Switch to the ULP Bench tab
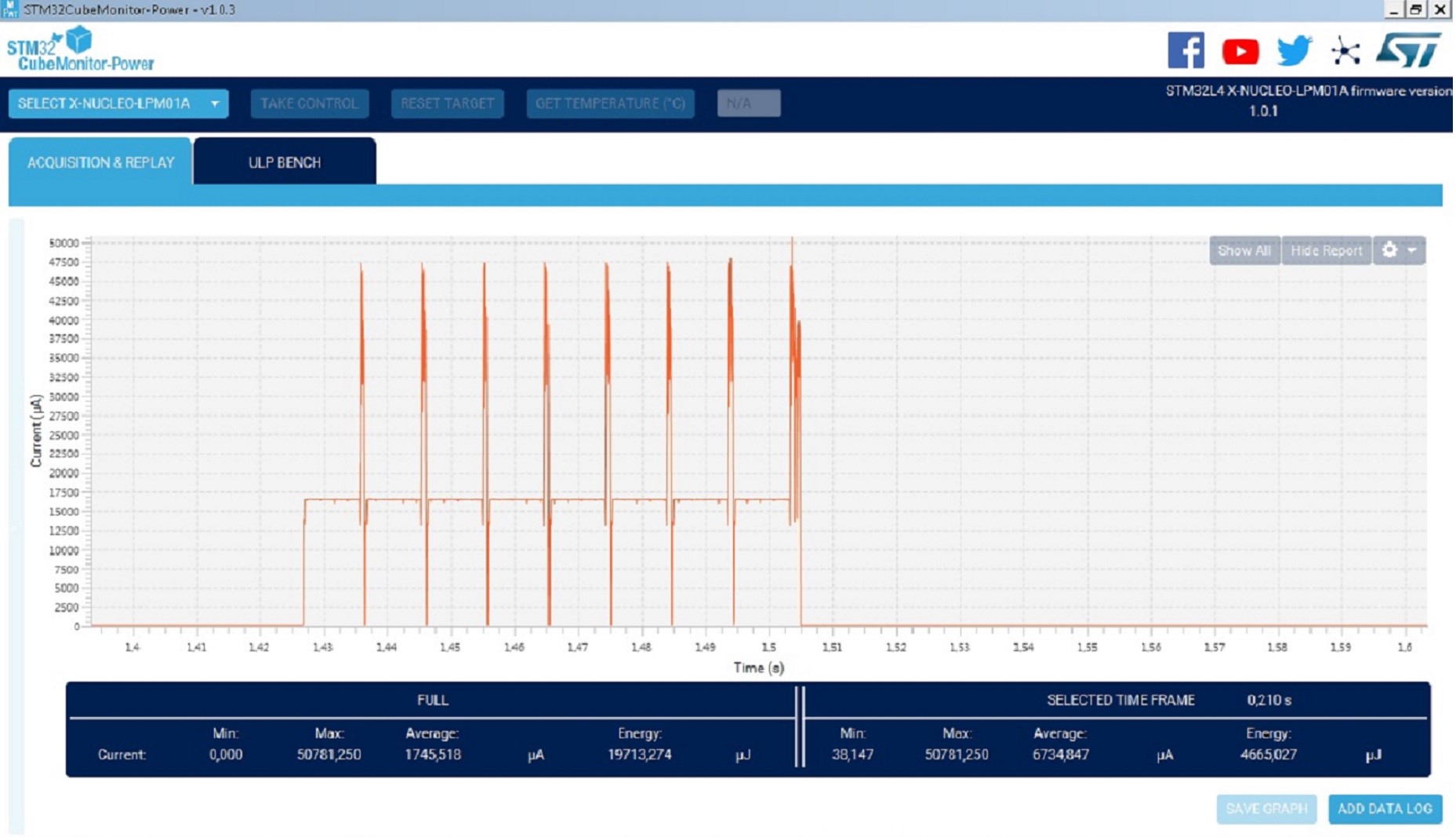The width and height of the screenshot is (1456, 837). coord(285,162)
